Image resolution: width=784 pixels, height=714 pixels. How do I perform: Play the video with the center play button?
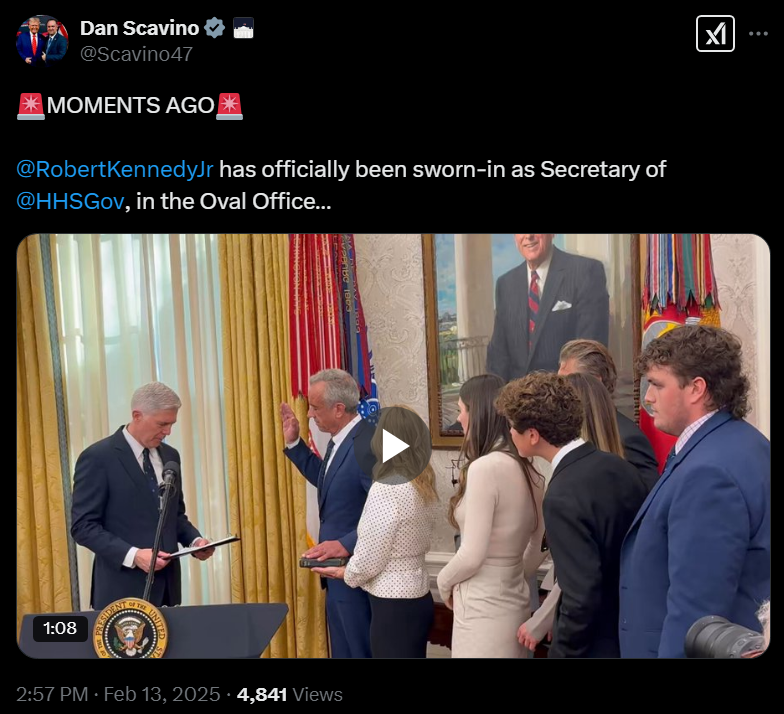[393, 446]
